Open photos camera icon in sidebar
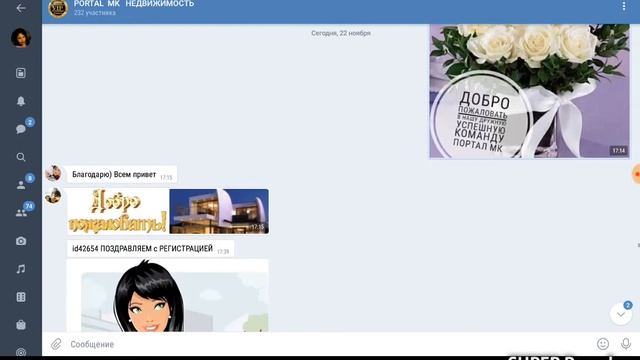Screen dimensions: 640x360 point(21,241)
